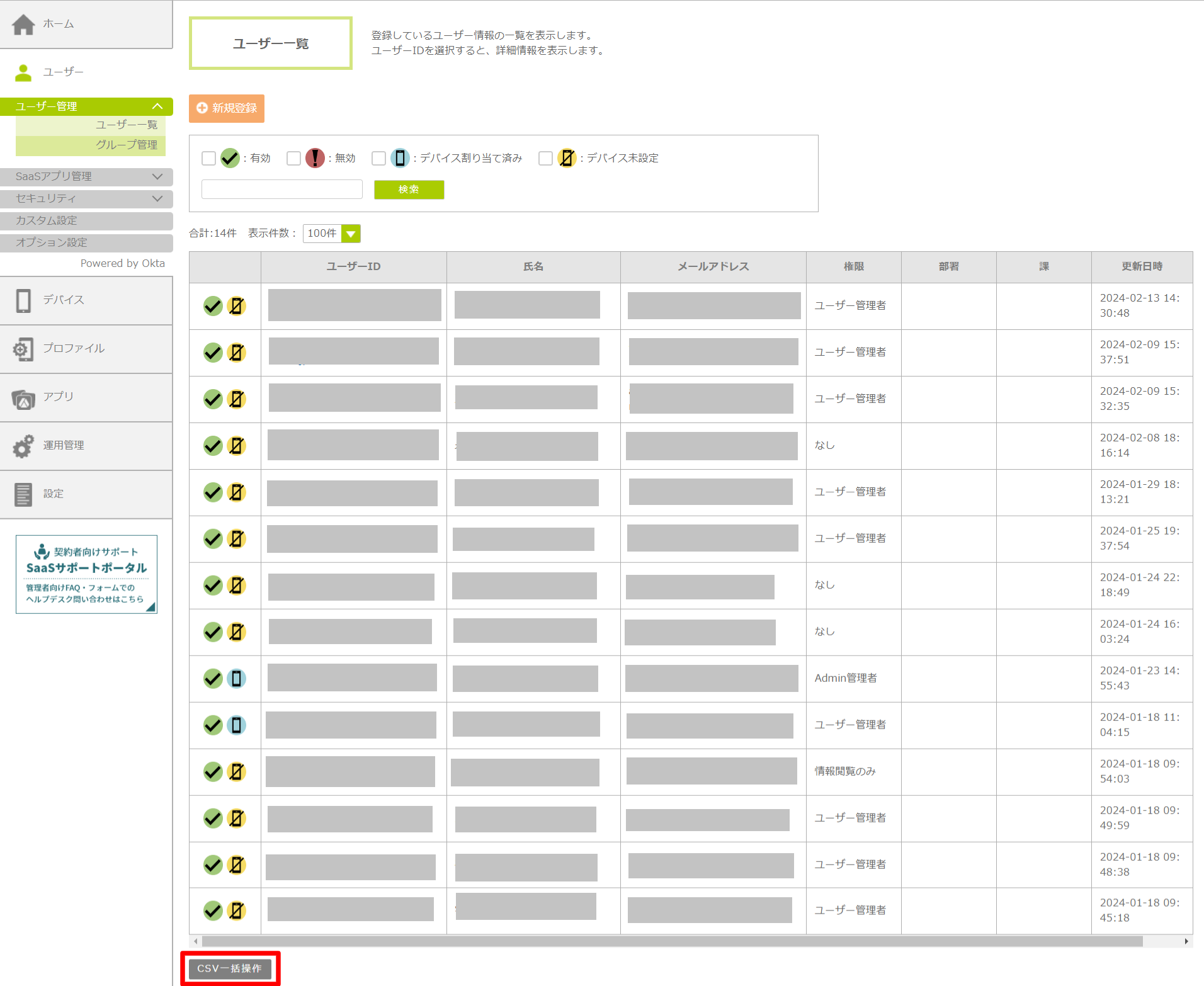Click the green User person icon
This screenshot has height=986, width=1204.
click(x=23, y=73)
